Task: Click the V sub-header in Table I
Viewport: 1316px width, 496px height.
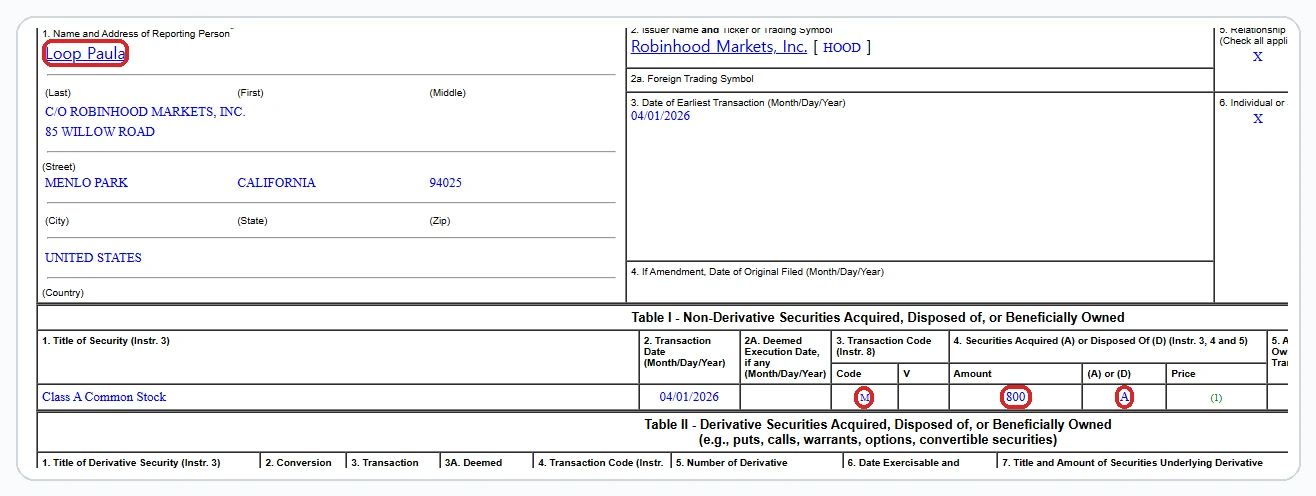Action: (907, 374)
